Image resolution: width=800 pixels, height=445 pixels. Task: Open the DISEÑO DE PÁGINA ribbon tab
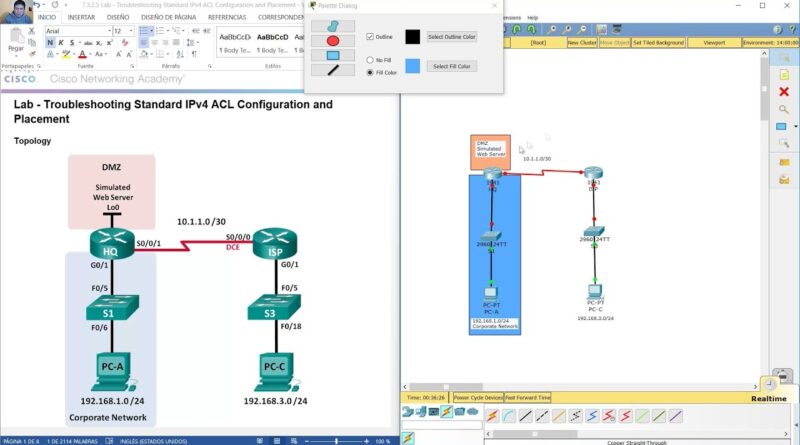(168, 17)
